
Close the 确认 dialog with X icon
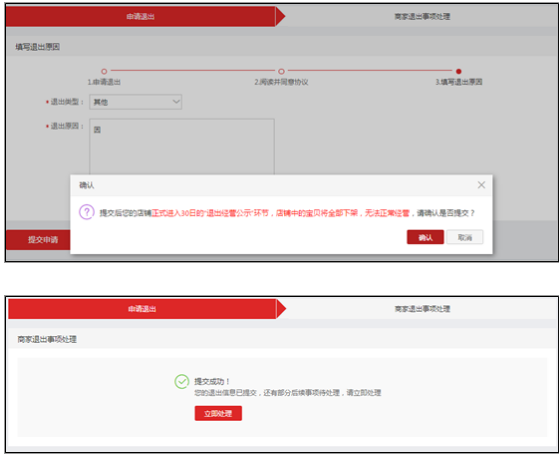coord(481,185)
